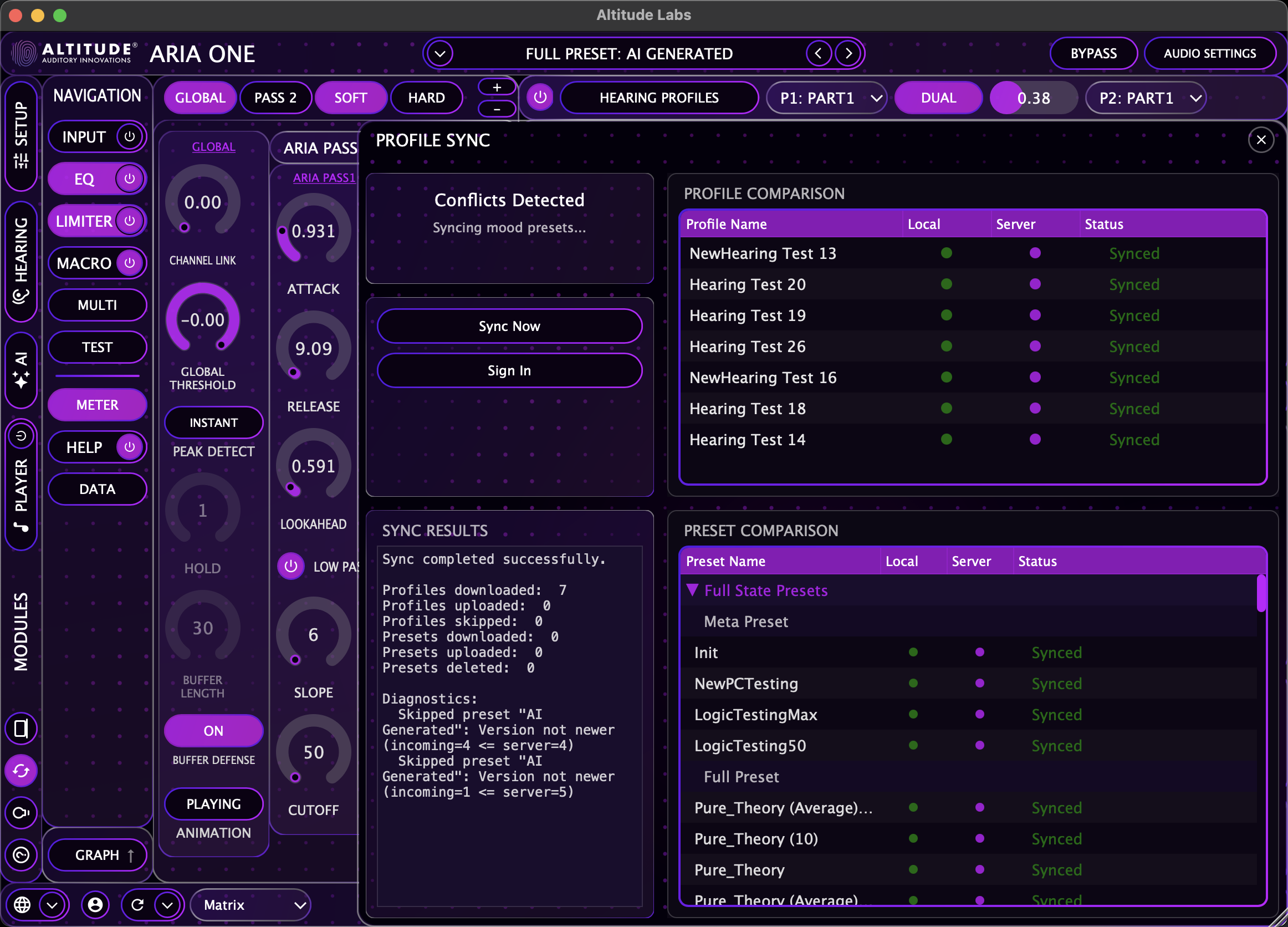Collapse the Full State Presets group

click(692, 590)
